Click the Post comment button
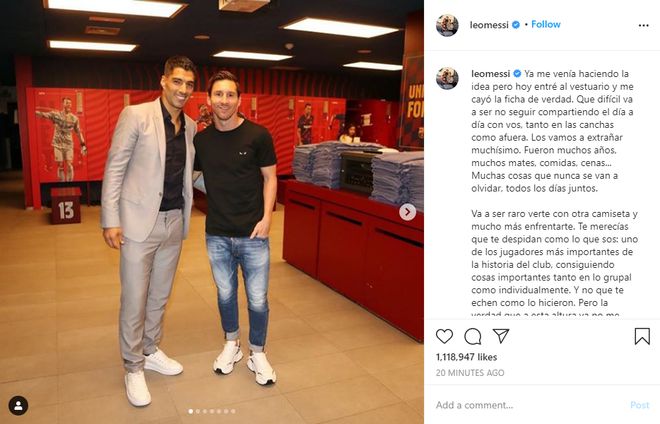Image resolution: width=660 pixels, height=424 pixels. (x=640, y=405)
